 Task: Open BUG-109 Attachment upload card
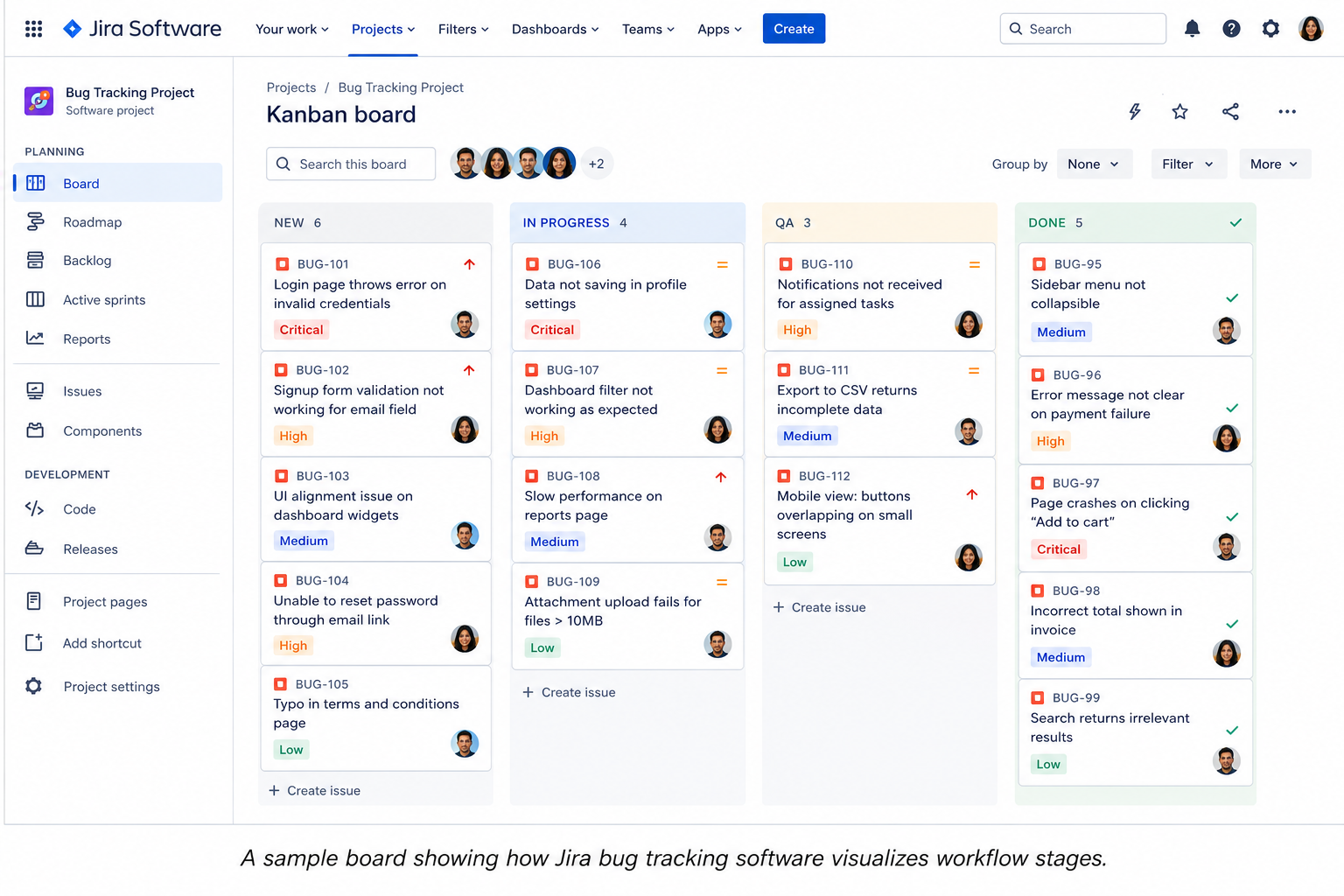pyautogui.click(x=627, y=617)
